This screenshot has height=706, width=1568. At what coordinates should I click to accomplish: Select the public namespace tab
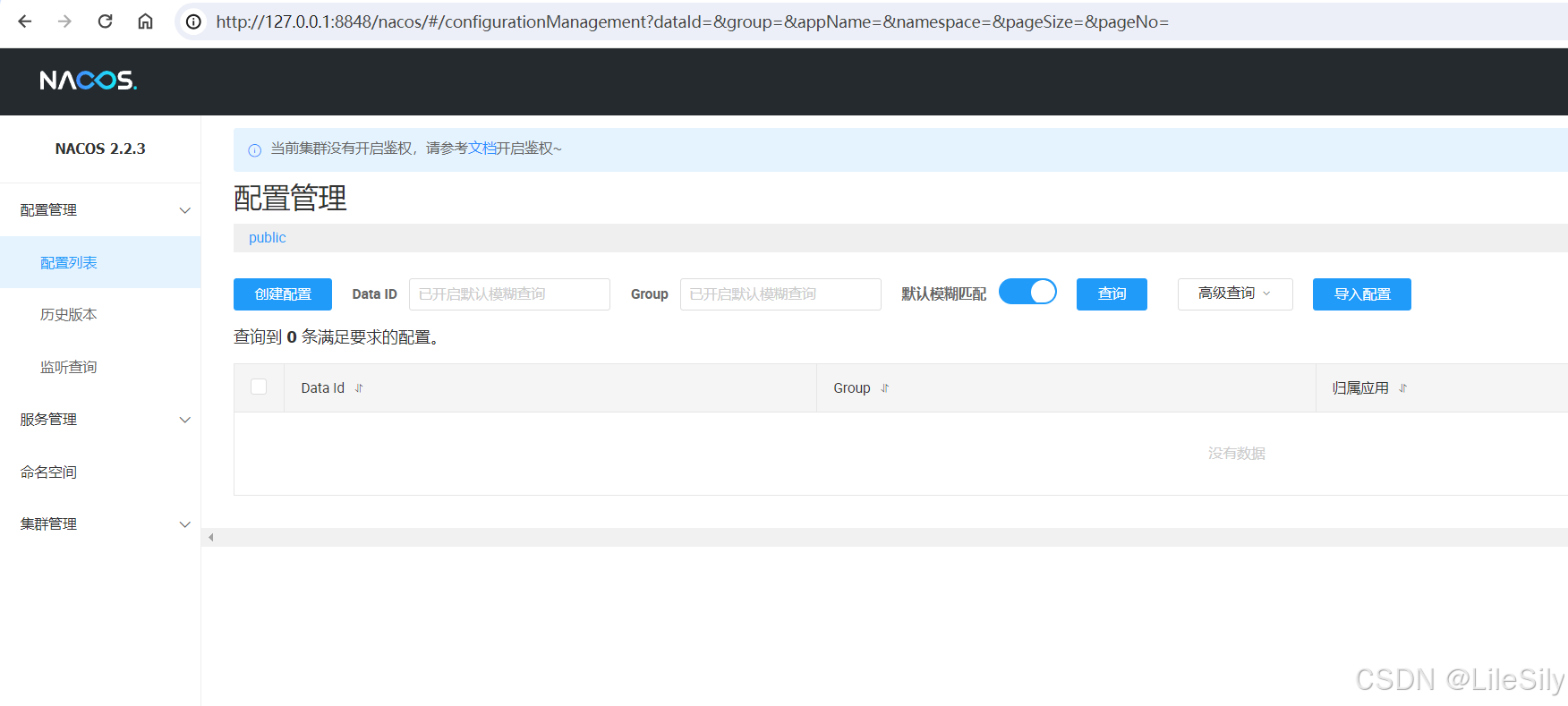[268, 238]
